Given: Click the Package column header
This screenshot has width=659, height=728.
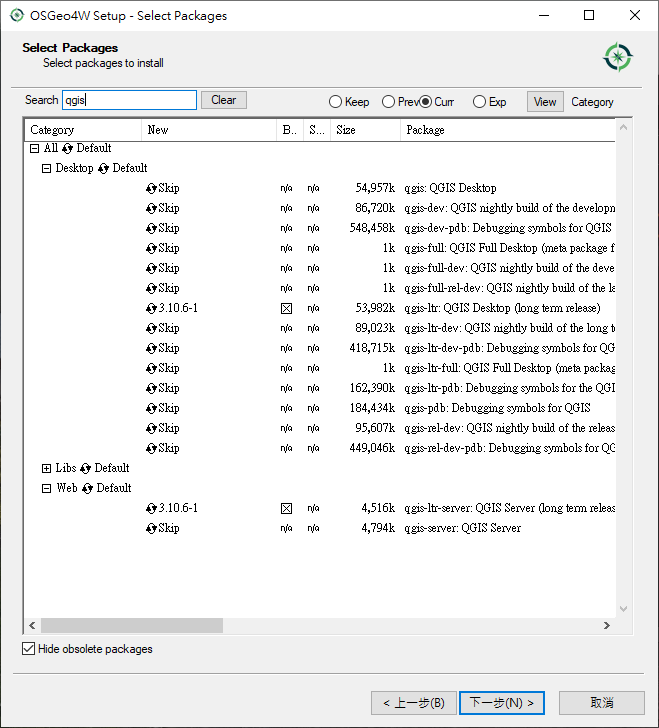Looking at the screenshot, I should click(508, 130).
